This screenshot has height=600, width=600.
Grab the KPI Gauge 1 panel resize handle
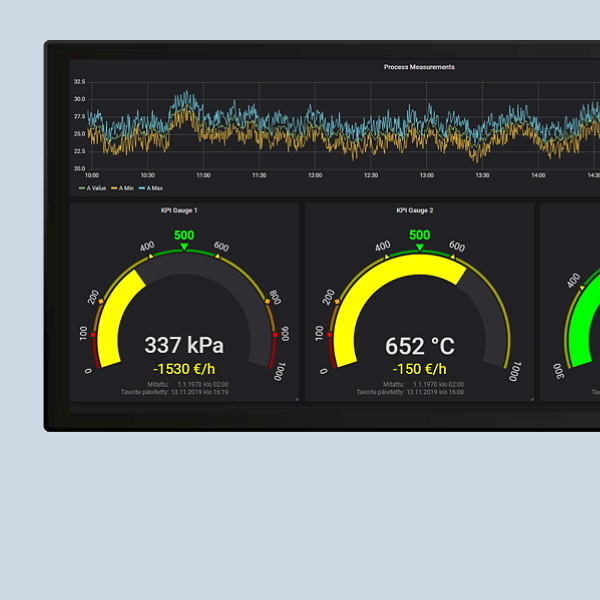(x=295, y=398)
